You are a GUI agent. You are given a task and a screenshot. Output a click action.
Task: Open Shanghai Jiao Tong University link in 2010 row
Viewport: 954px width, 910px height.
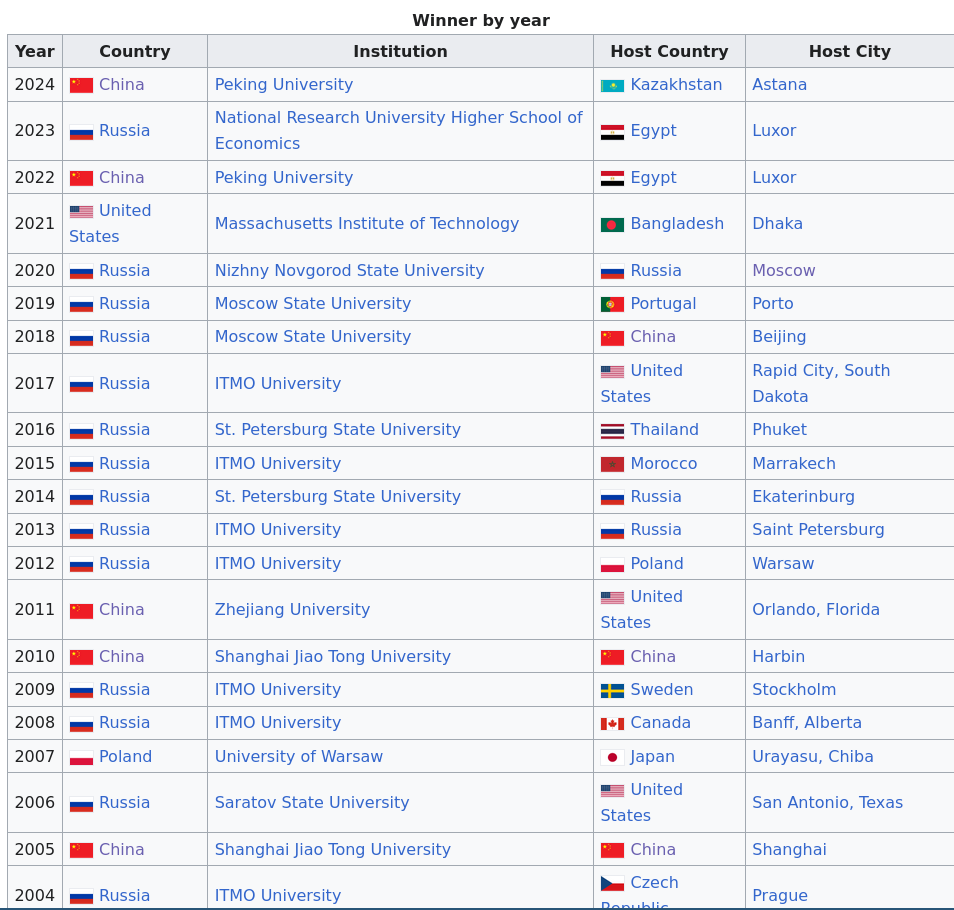tap(333, 656)
